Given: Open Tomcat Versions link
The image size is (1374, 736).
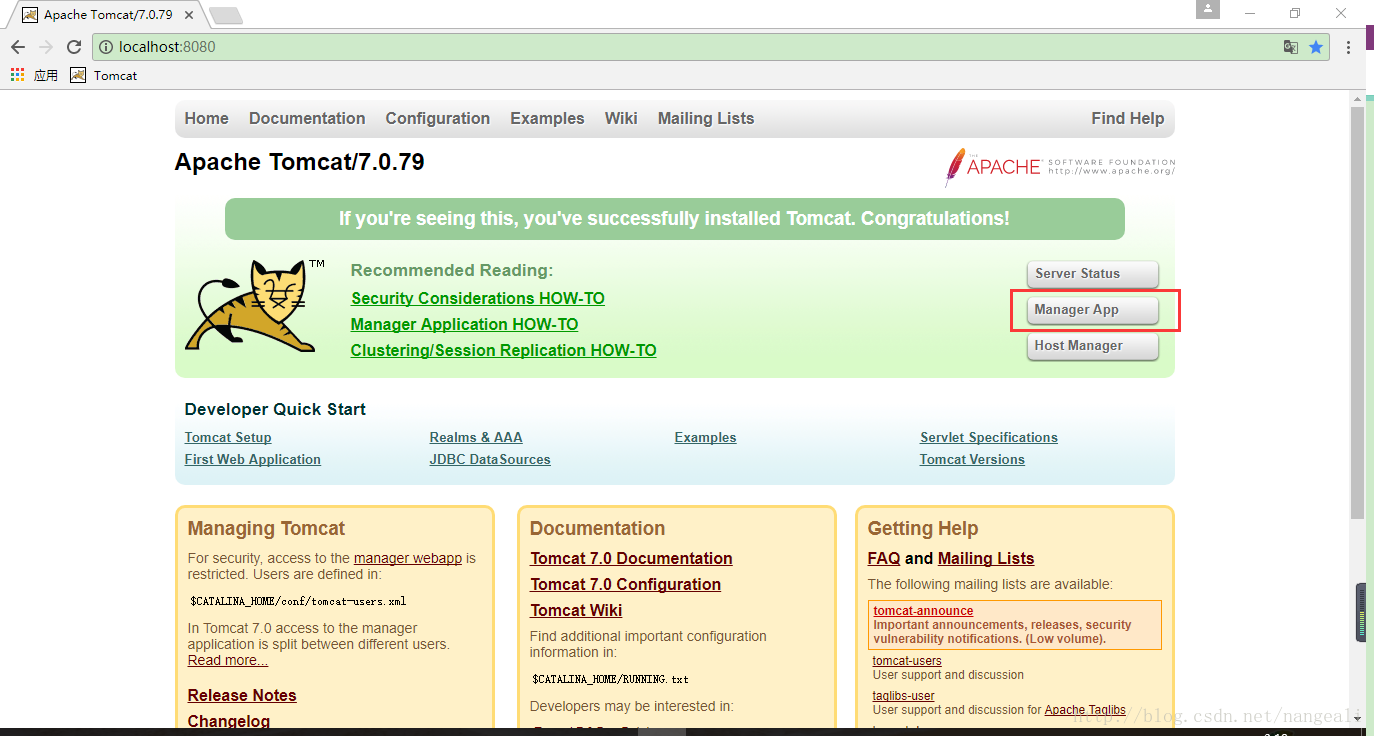Looking at the screenshot, I should click(x=972, y=459).
